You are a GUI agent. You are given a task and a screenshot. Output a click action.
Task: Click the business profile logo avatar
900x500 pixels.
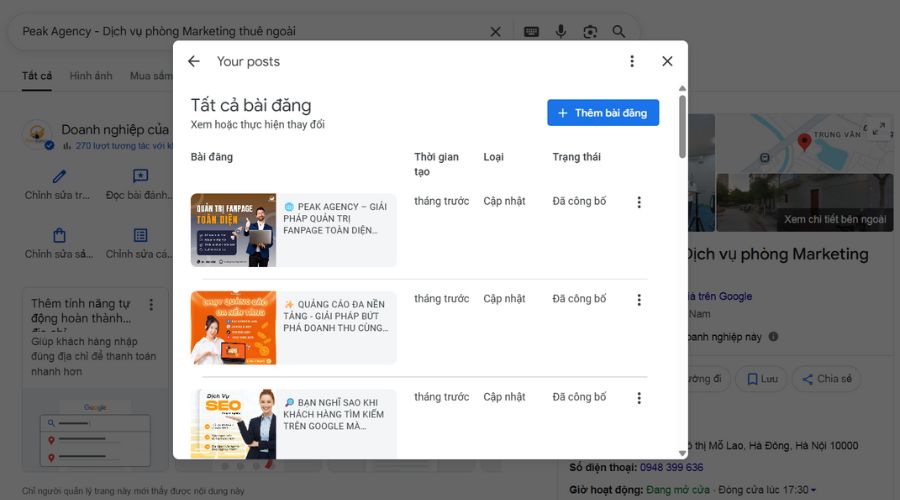click(38, 134)
